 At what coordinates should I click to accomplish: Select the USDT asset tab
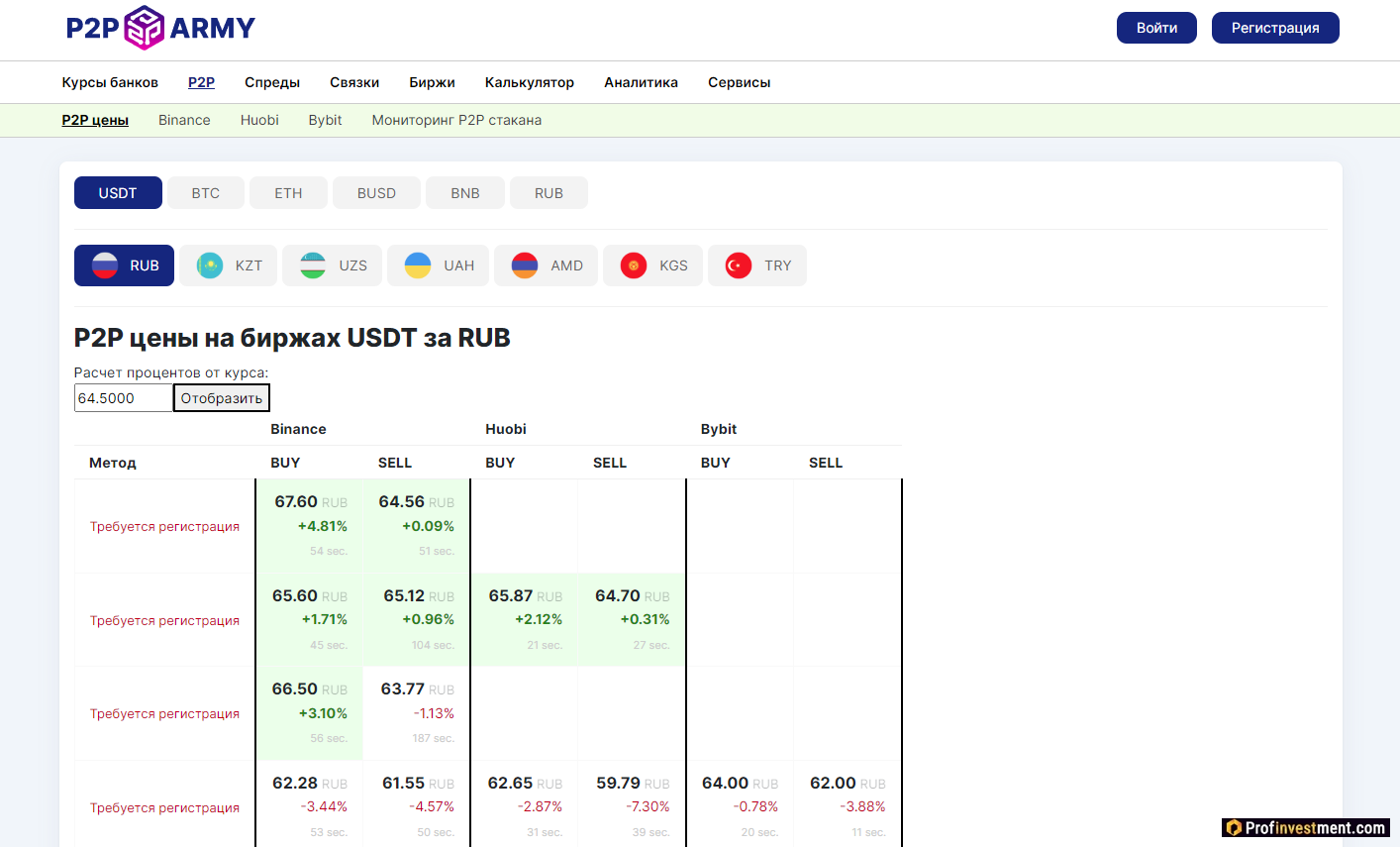(118, 193)
